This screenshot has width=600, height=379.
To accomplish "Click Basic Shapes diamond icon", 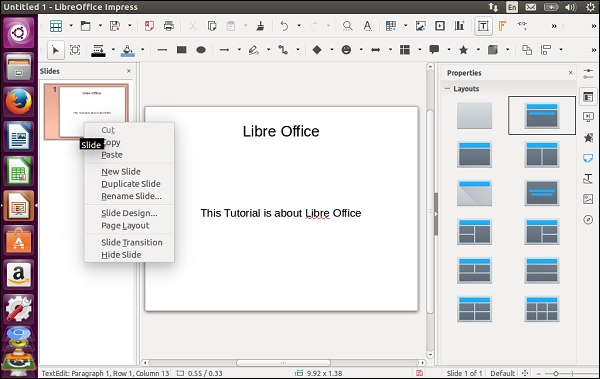I will tap(317, 50).
